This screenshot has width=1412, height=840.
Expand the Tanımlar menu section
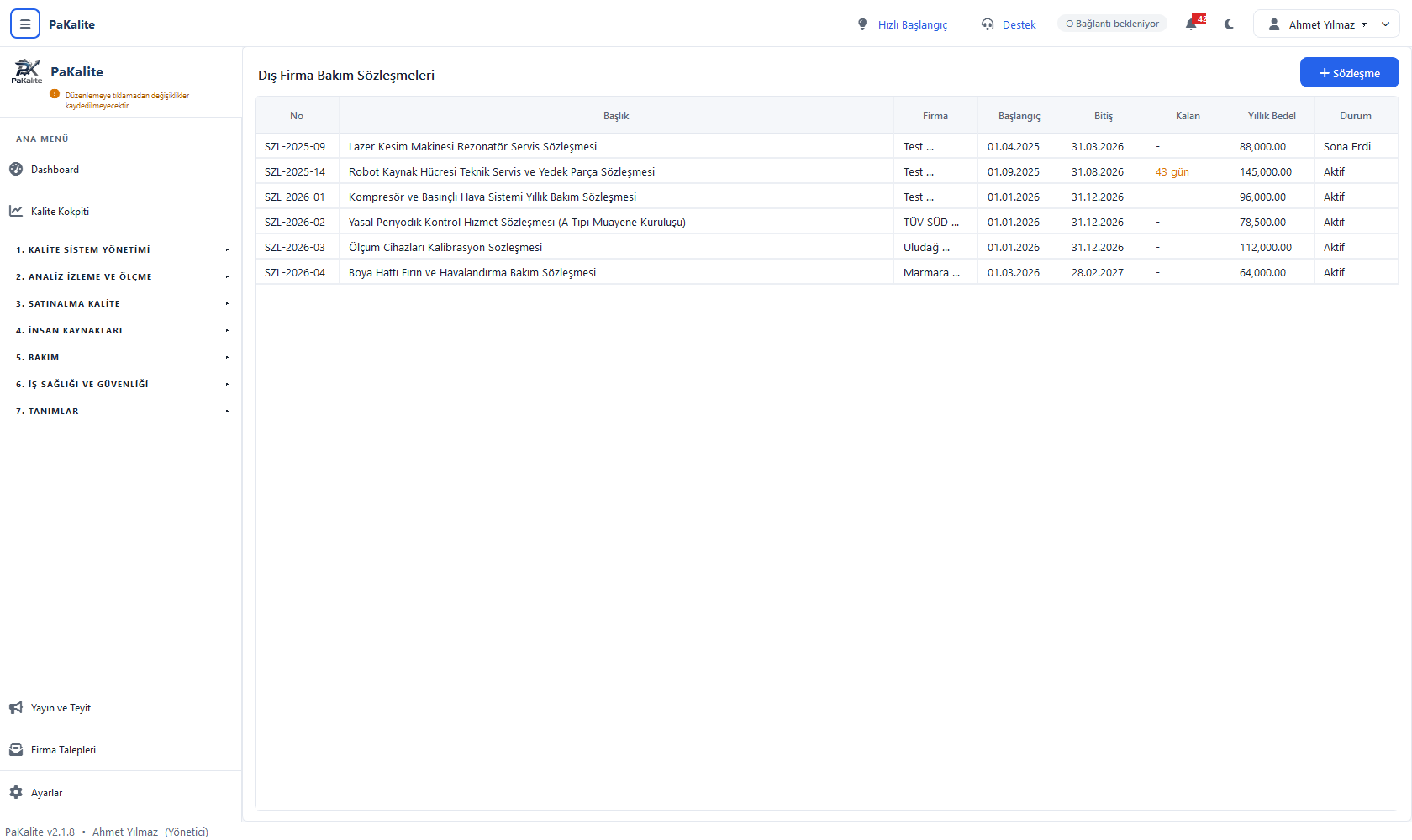click(x=121, y=412)
